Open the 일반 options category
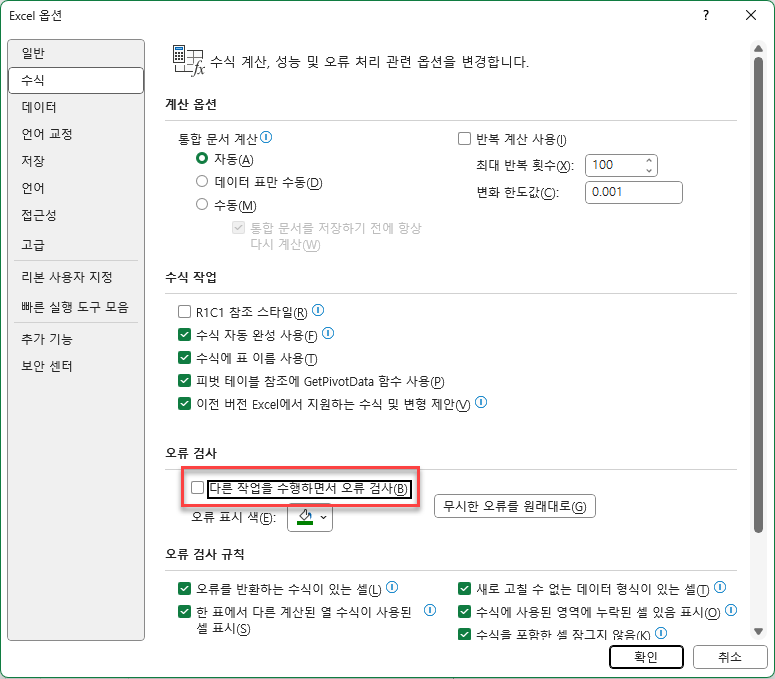775x679 pixels. tap(76, 53)
